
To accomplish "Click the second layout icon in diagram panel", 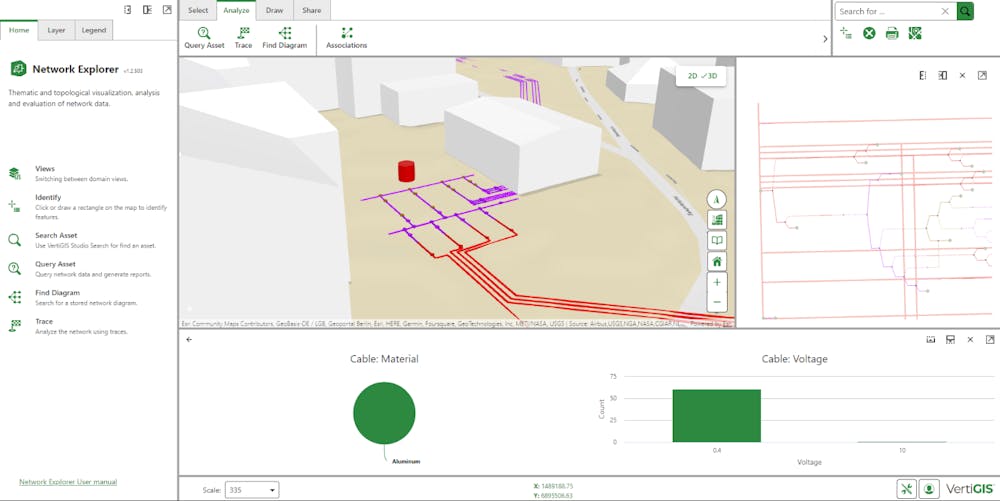I will click(x=943, y=75).
